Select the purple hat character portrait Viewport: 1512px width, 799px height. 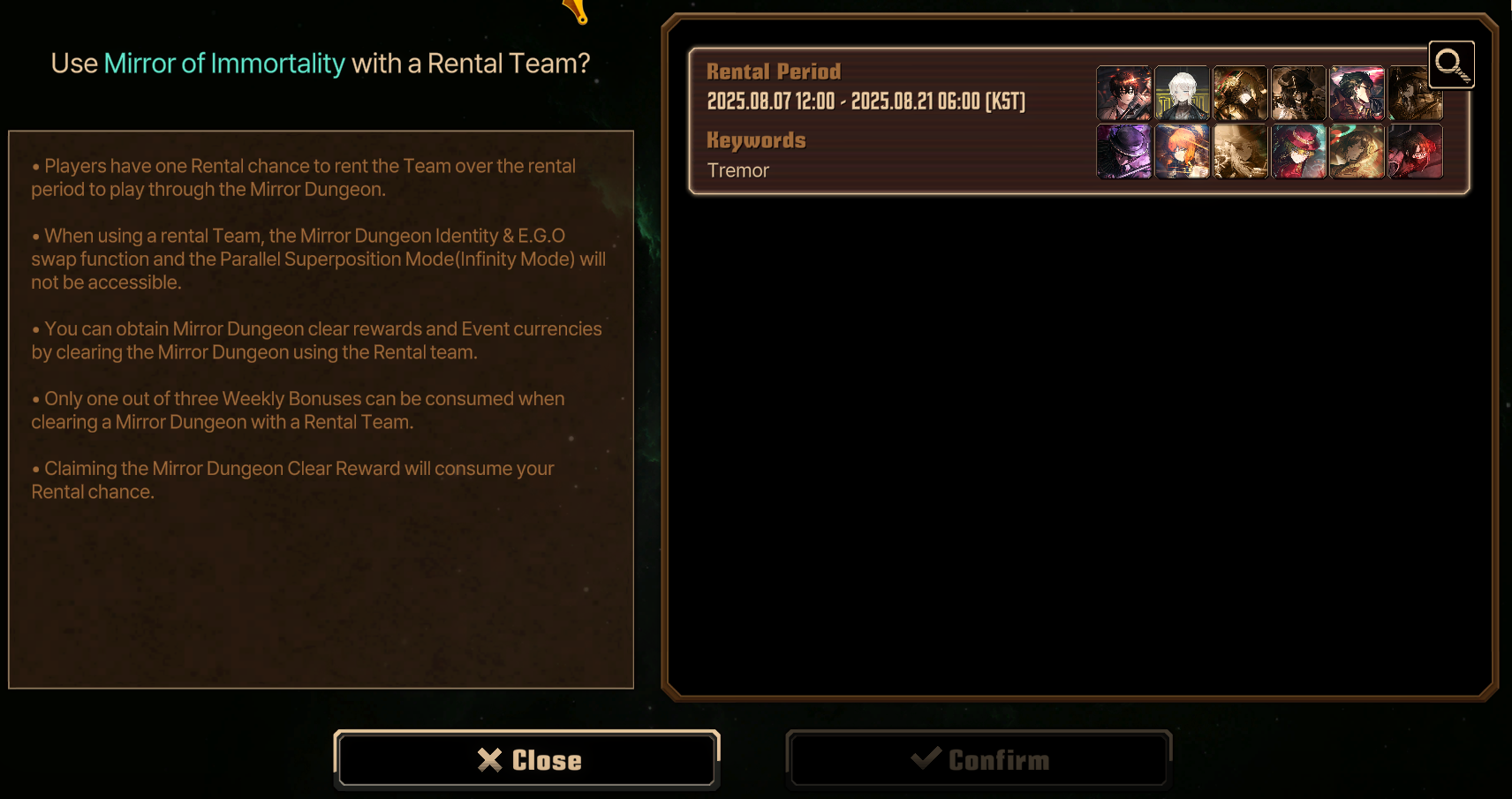(1123, 151)
